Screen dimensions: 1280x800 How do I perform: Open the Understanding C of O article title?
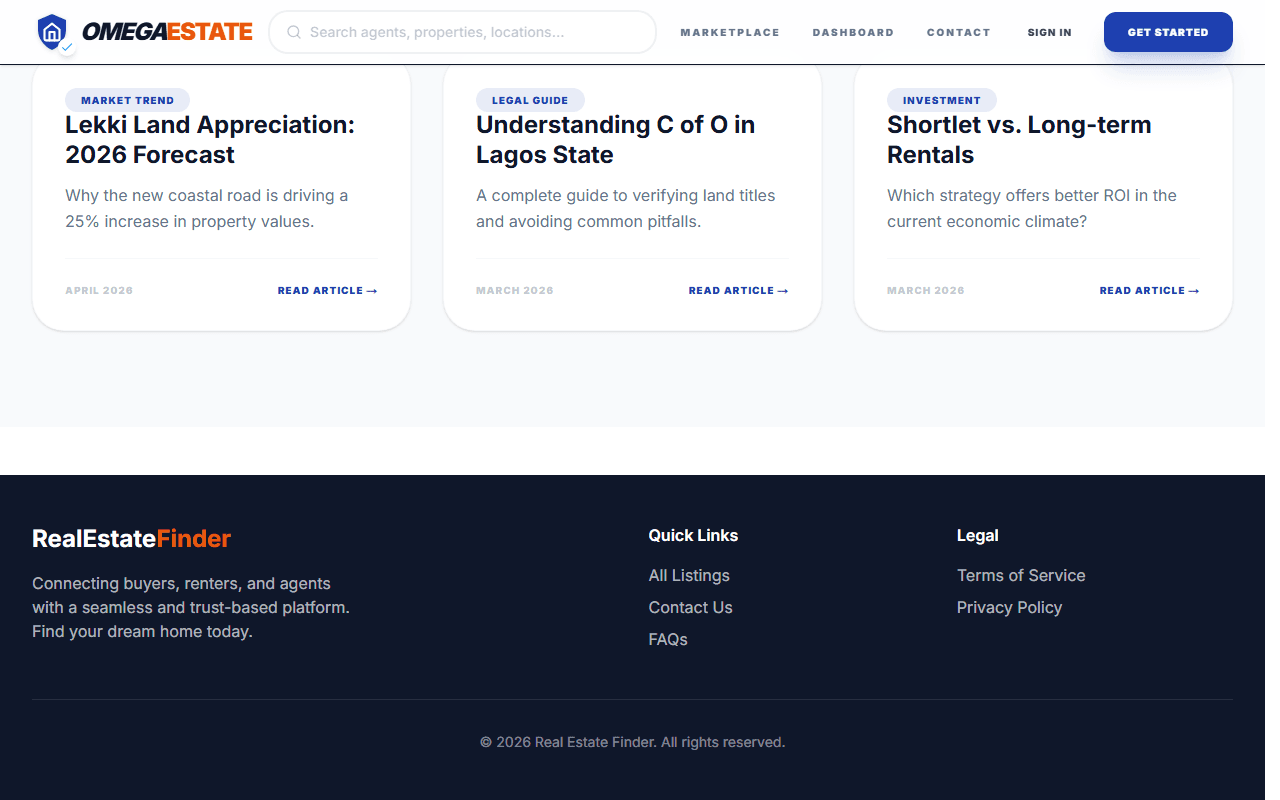[615, 140]
